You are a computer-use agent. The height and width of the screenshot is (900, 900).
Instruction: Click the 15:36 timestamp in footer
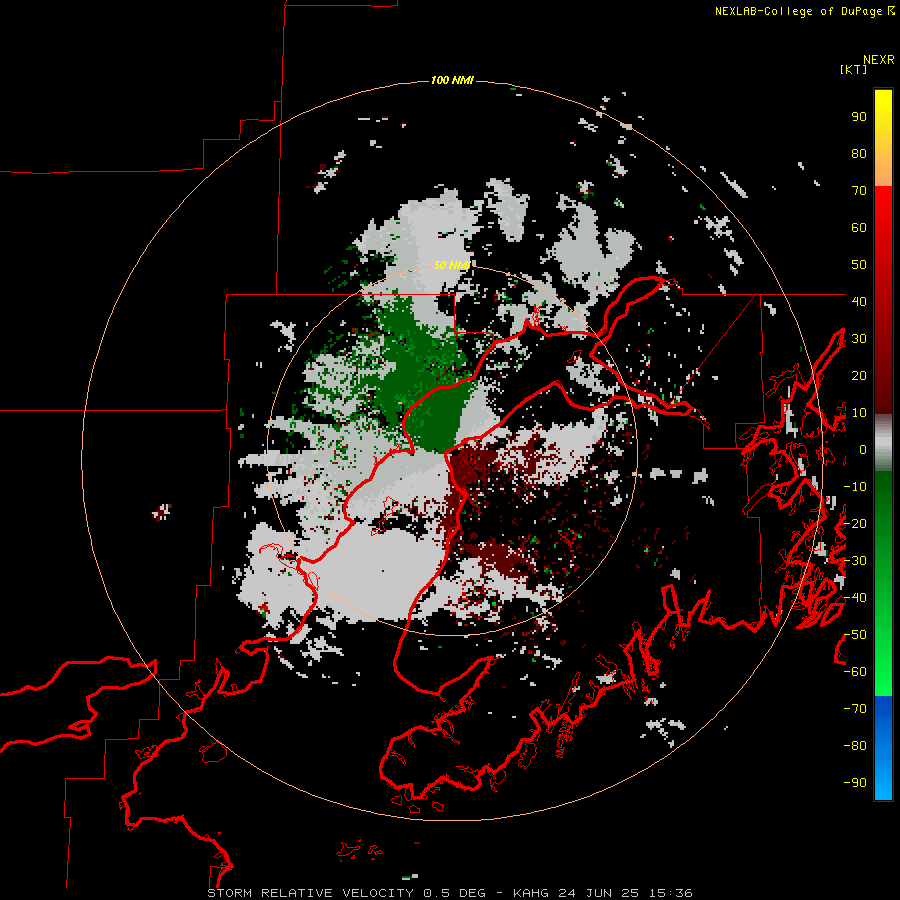pos(670,893)
